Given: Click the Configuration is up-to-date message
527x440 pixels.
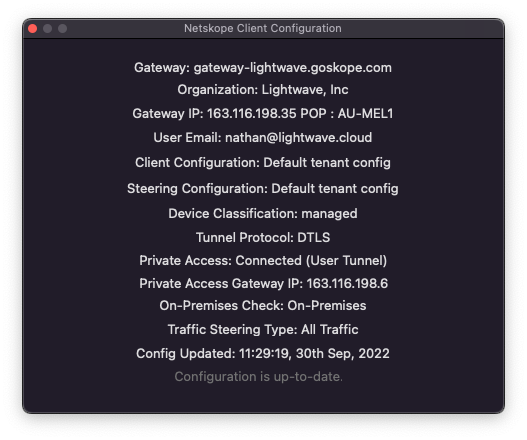Looking at the screenshot, I should 258,377.
